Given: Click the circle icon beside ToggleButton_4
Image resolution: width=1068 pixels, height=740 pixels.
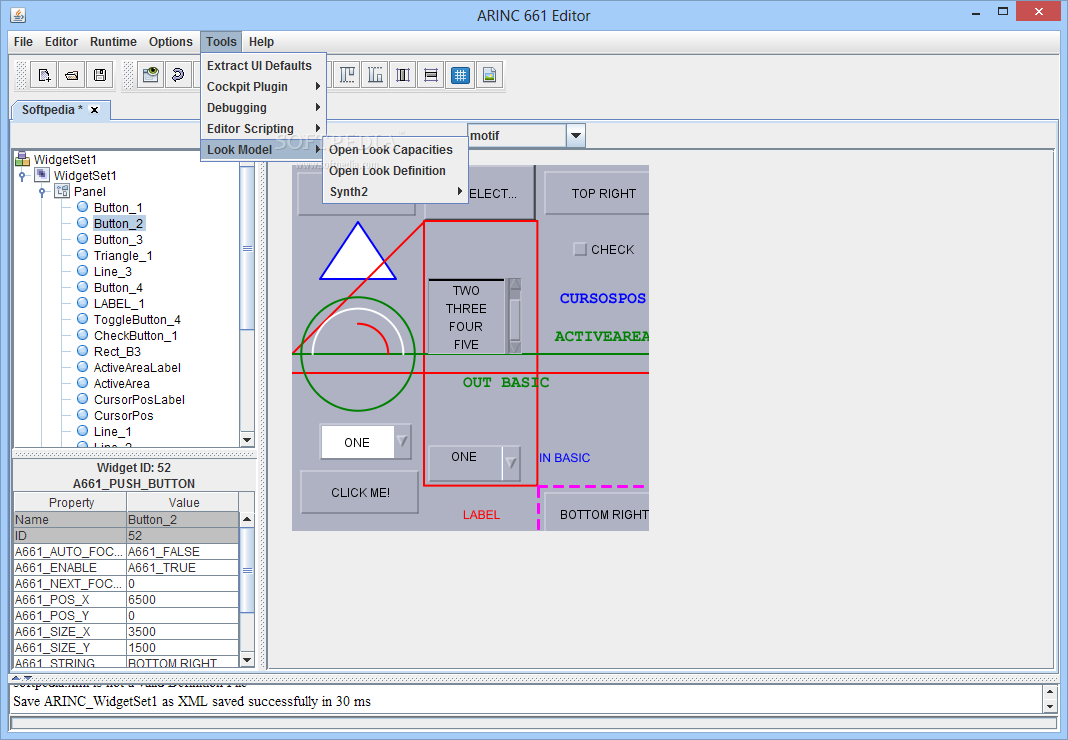Looking at the screenshot, I should (x=82, y=319).
